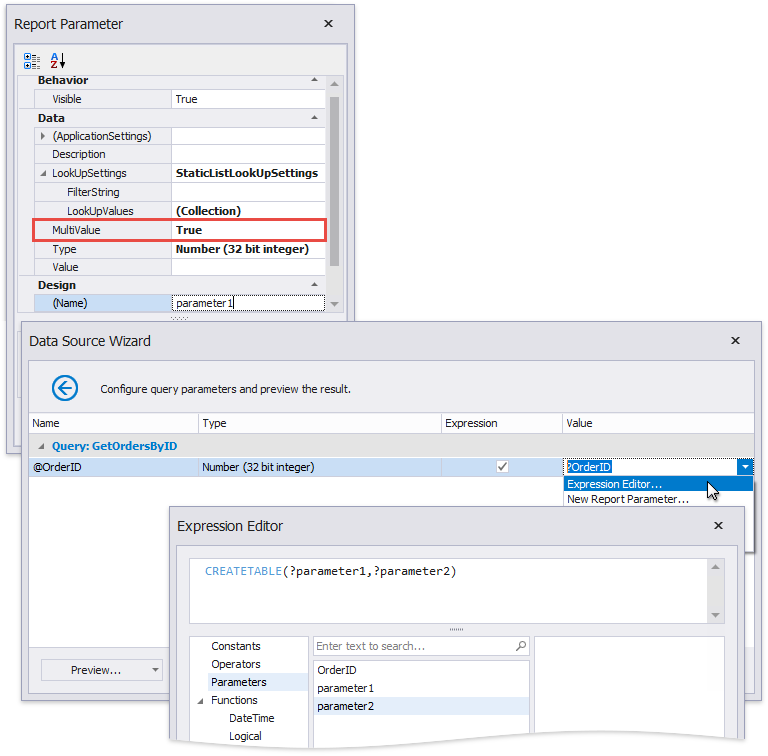Select parameter2 in the parameters list

tap(345, 706)
